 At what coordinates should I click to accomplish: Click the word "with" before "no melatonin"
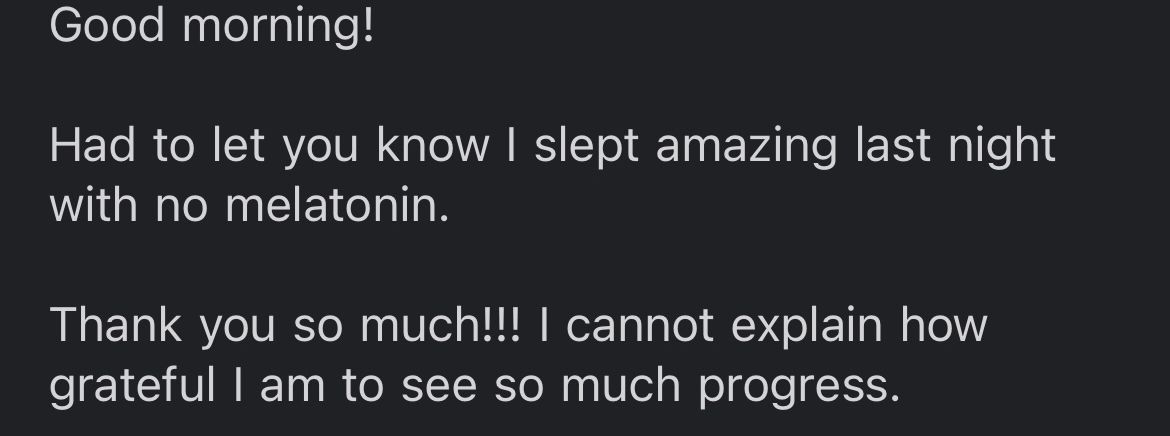coord(93,205)
